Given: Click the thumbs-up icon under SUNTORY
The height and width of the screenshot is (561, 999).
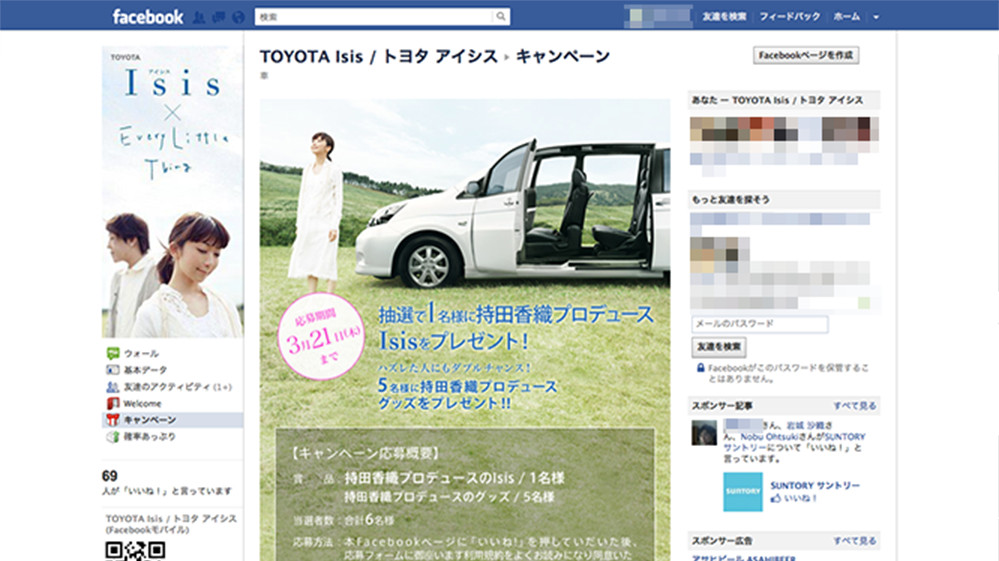Looking at the screenshot, I should pyautogui.click(x=775, y=498).
